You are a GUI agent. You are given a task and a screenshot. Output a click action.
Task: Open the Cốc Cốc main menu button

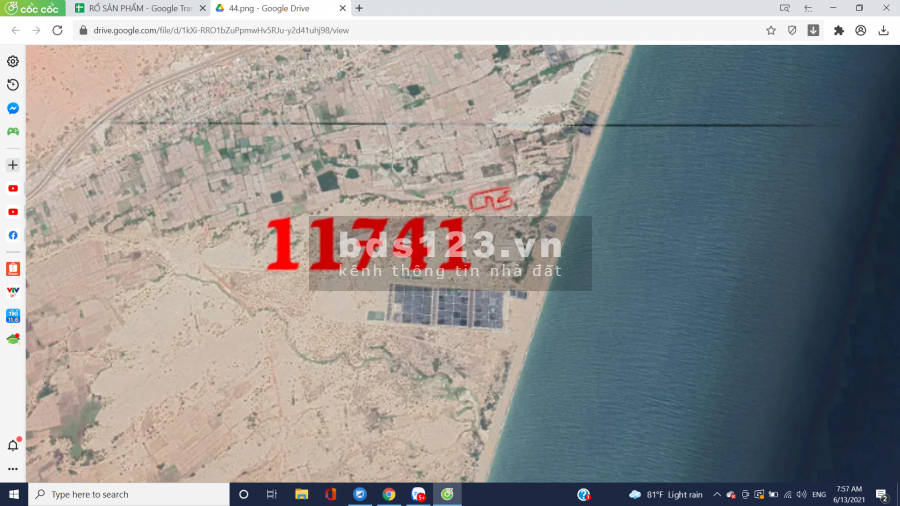pyautogui.click(x=33, y=8)
